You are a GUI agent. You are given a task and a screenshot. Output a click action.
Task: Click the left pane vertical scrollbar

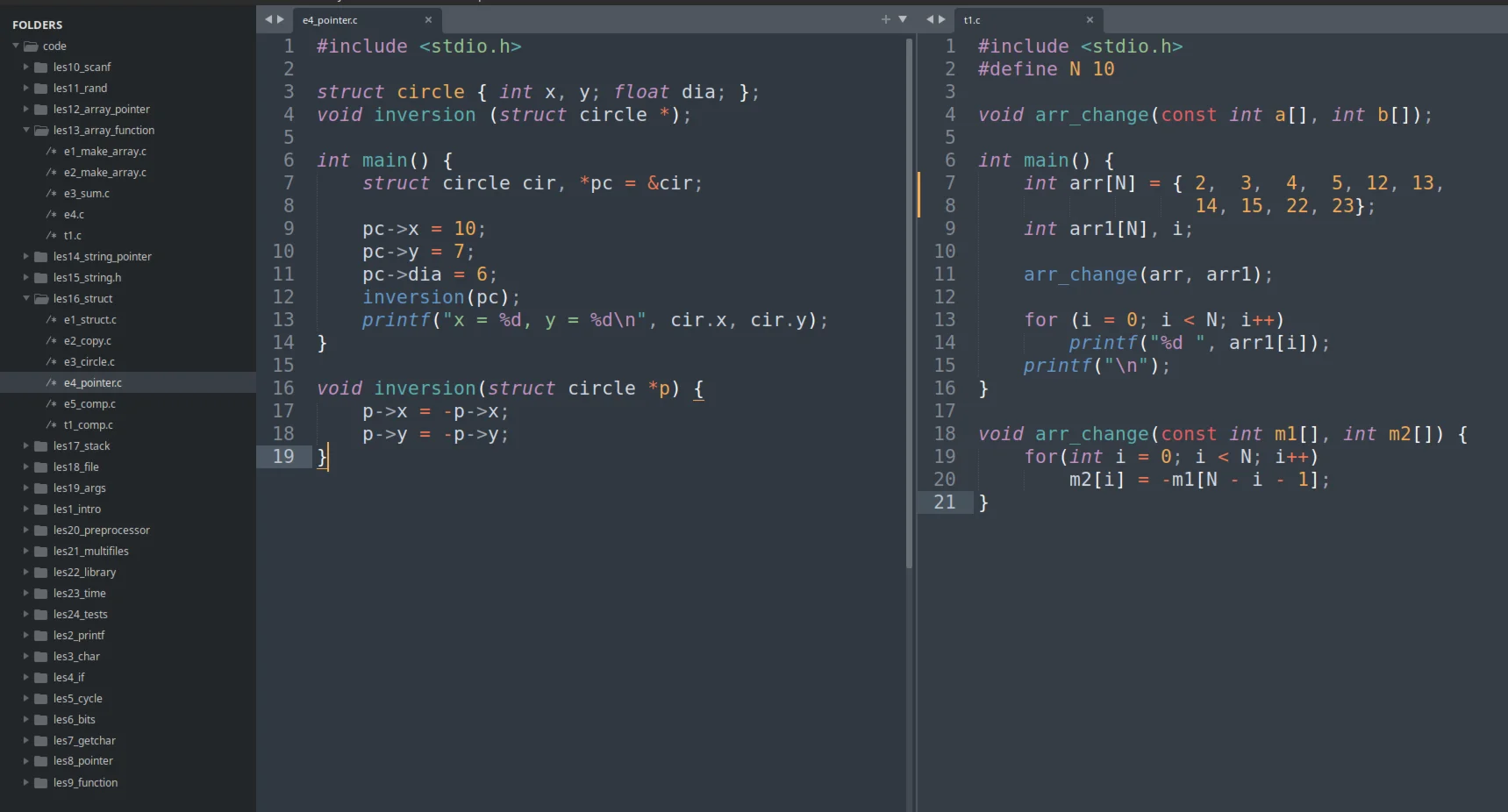[x=909, y=303]
